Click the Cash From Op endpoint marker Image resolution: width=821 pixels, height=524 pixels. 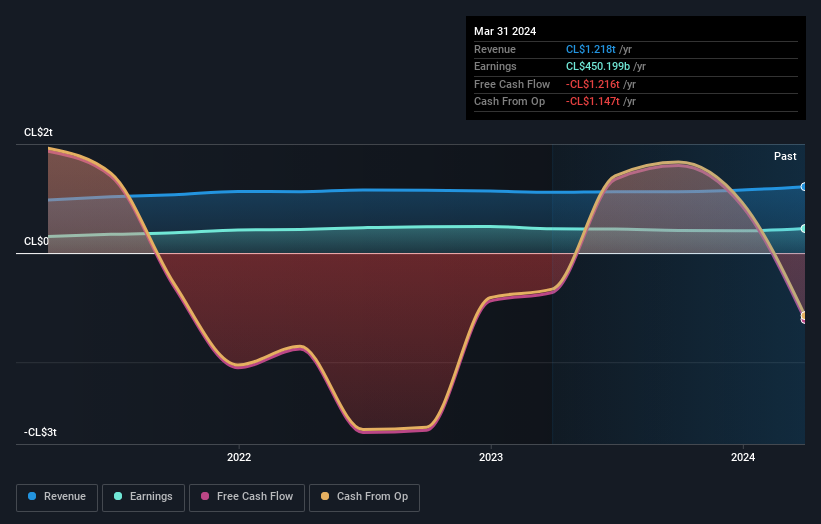804,315
